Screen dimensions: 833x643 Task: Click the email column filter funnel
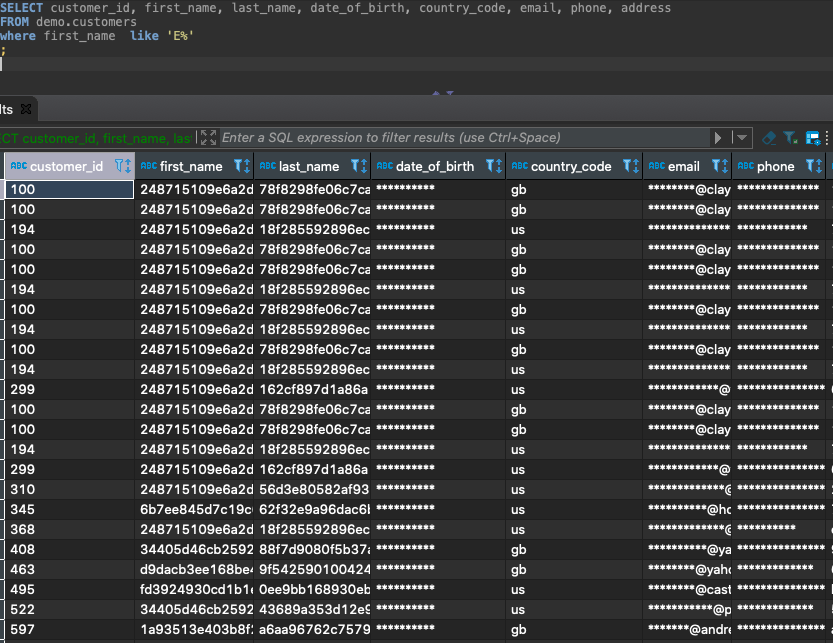tap(716, 166)
